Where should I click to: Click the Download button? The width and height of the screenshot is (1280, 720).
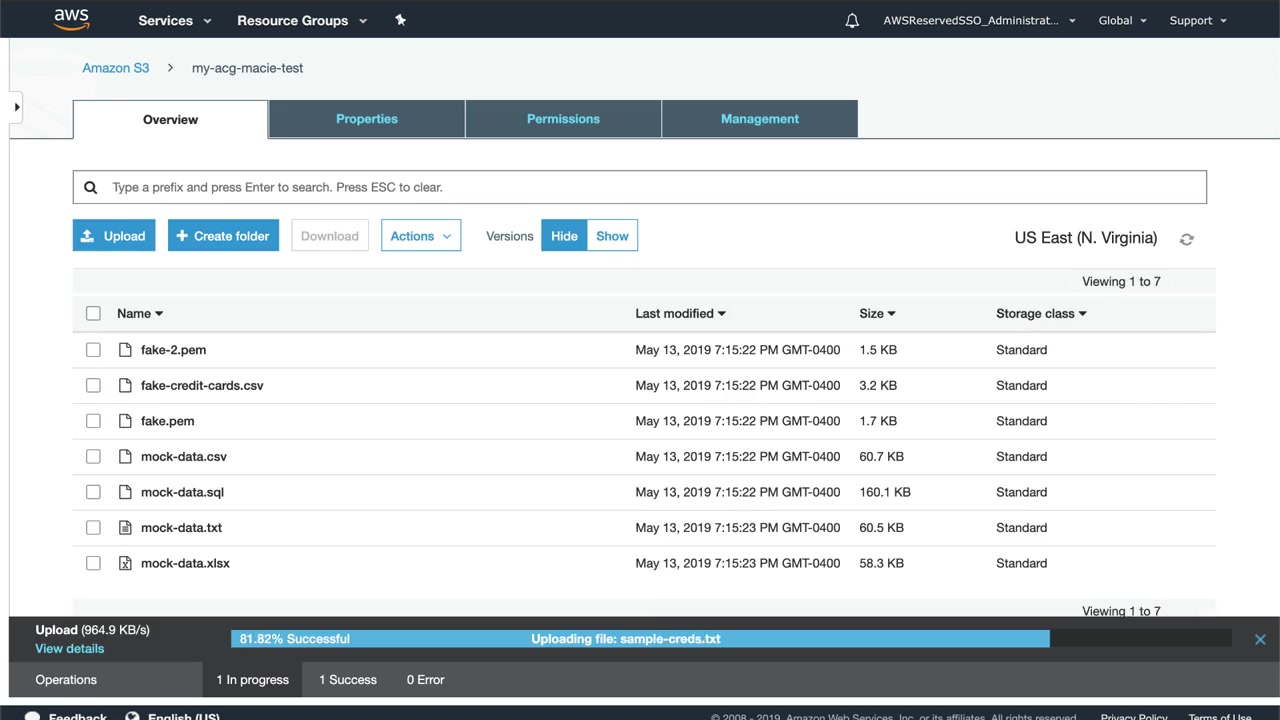coord(330,236)
